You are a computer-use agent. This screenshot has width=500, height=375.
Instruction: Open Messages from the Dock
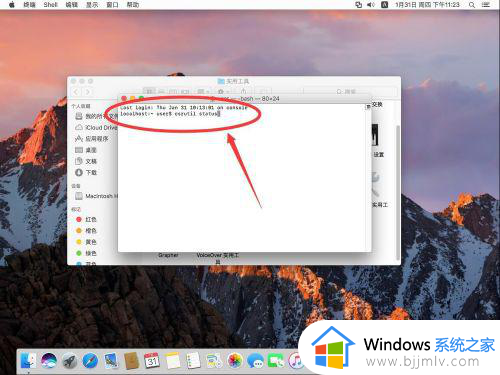(x=255, y=361)
